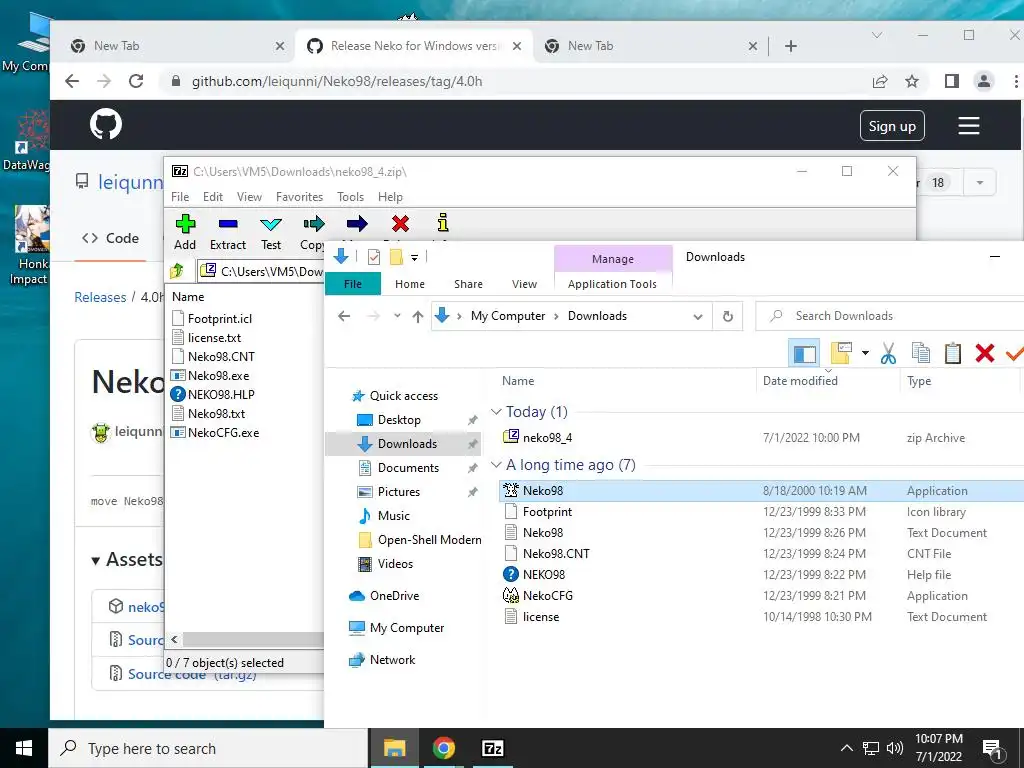Screen dimensions: 1024x768
Task: Open the GitHub star list dropdown
Action: click(x=980, y=183)
